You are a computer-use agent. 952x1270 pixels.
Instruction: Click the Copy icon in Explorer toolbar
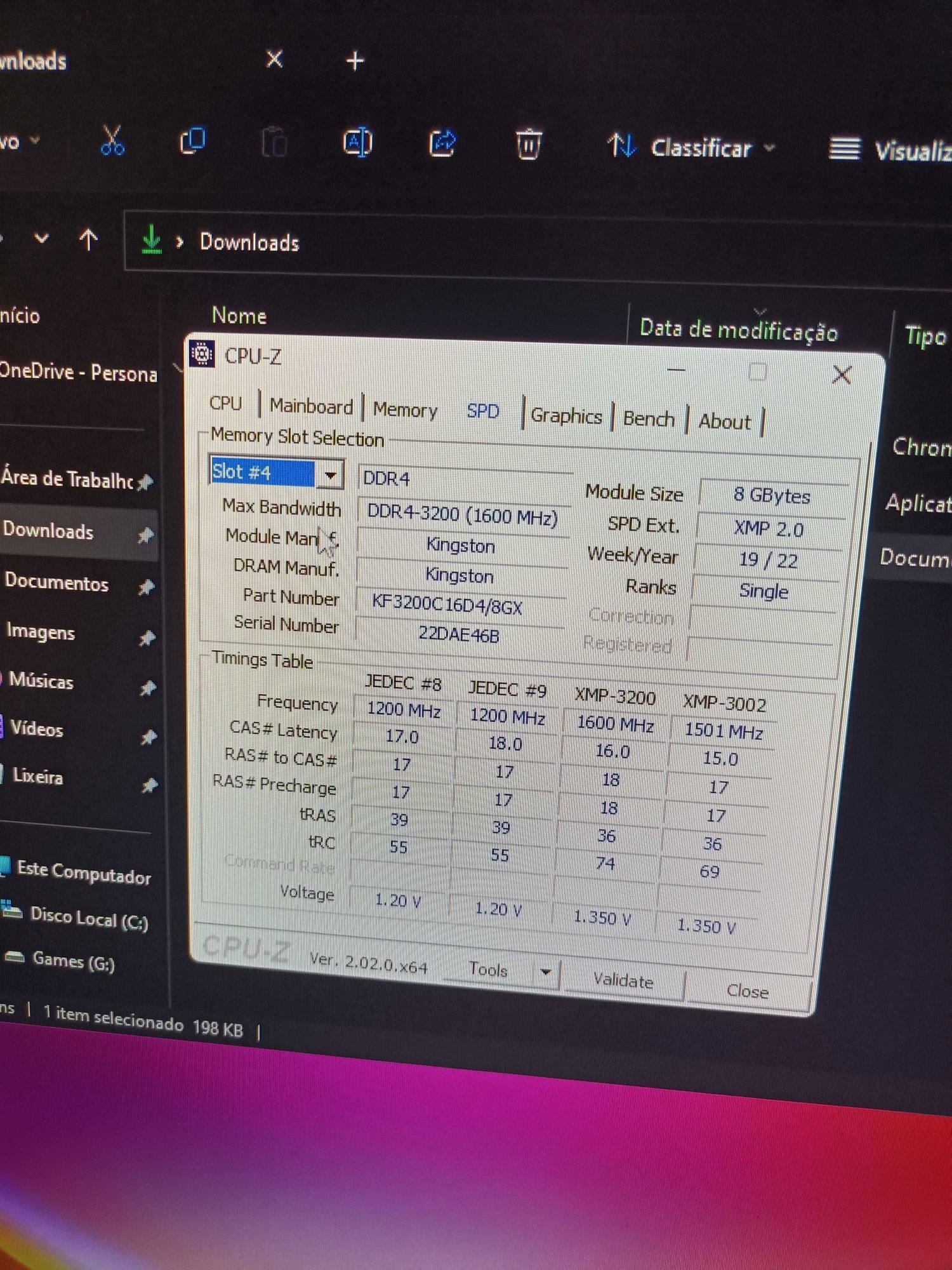pos(192,141)
